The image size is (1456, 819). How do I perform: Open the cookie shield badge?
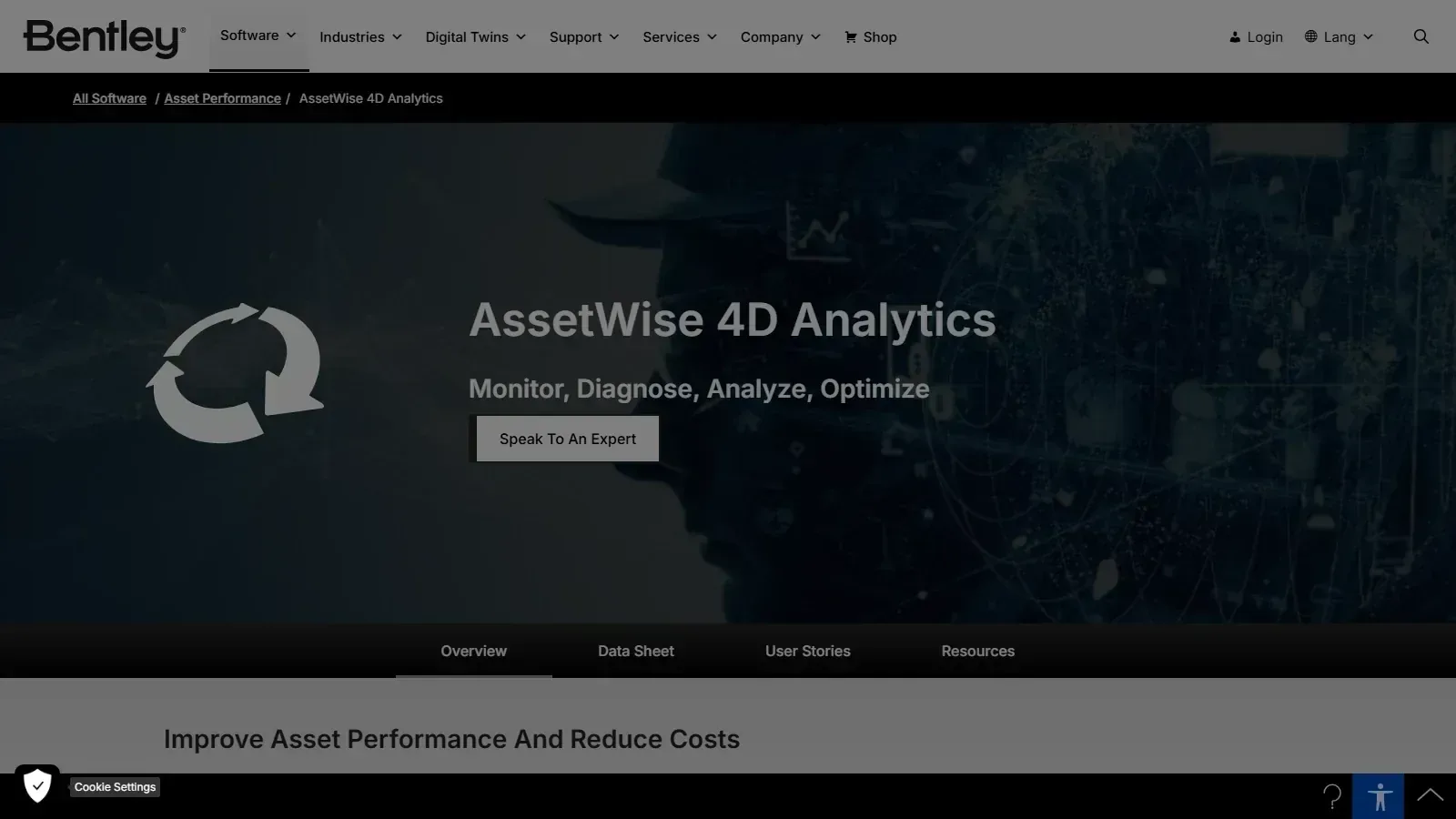(37, 786)
